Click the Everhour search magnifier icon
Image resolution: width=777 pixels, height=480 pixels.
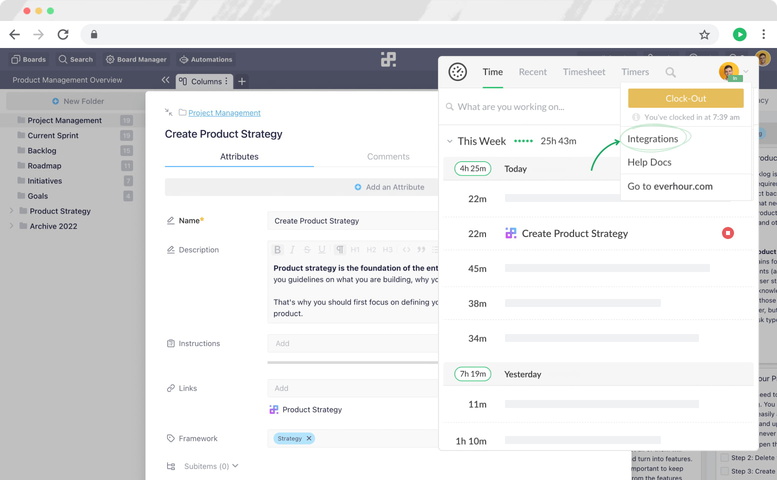click(670, 72)
